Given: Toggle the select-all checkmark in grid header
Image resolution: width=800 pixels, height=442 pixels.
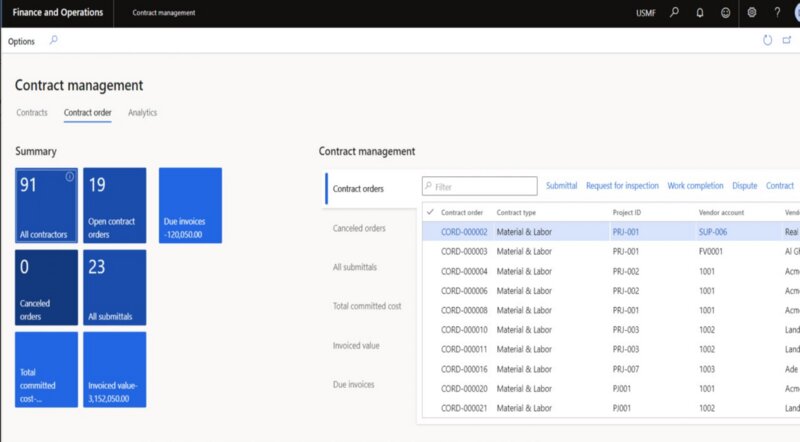Looking at the screenshot, I should pyautogui.click(x=430, y=212).
